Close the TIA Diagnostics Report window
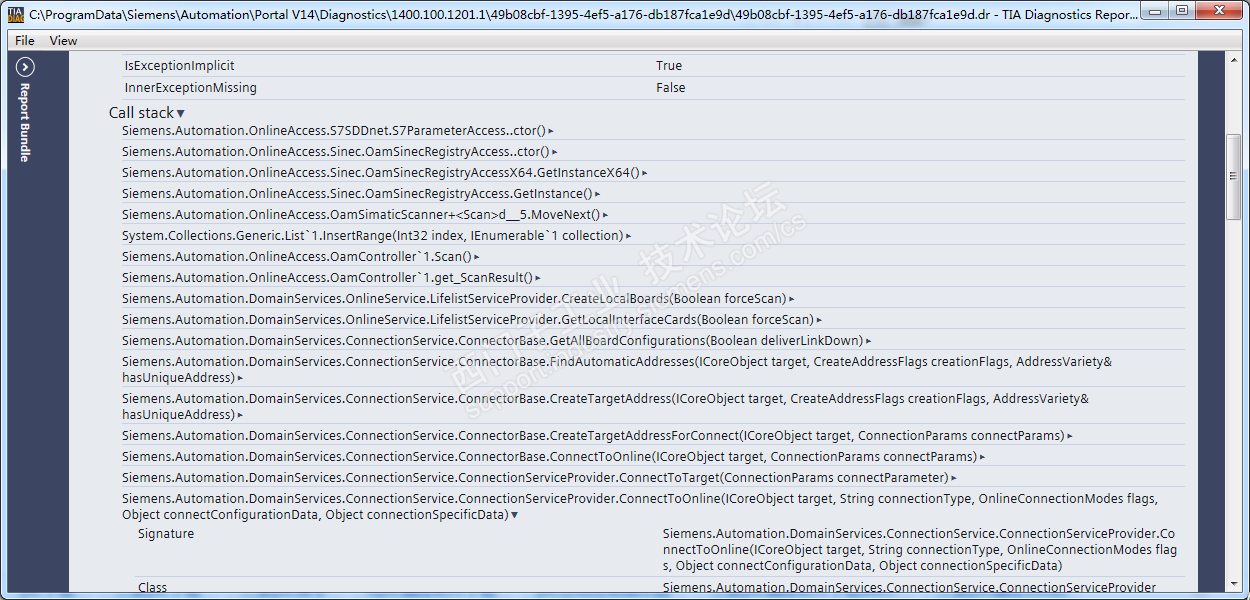 click(x=1218, y=10)
